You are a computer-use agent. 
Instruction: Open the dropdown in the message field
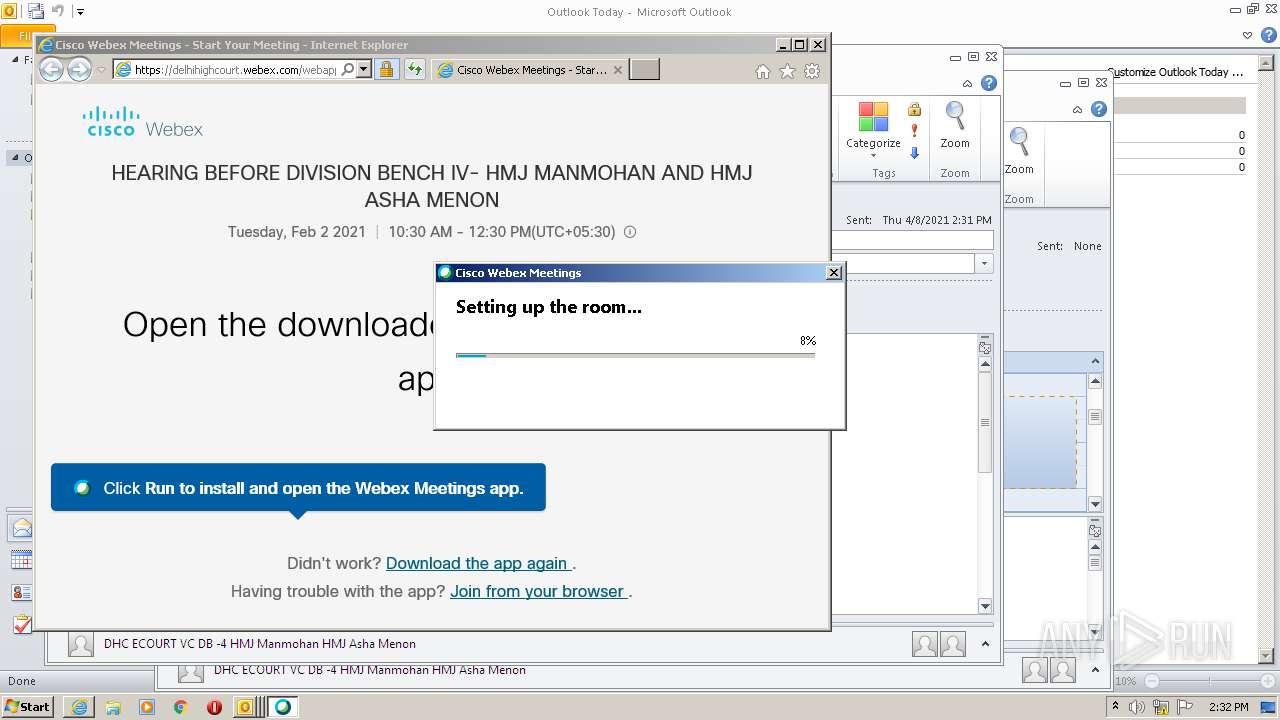pyautogui.click(x=984, y=263)
